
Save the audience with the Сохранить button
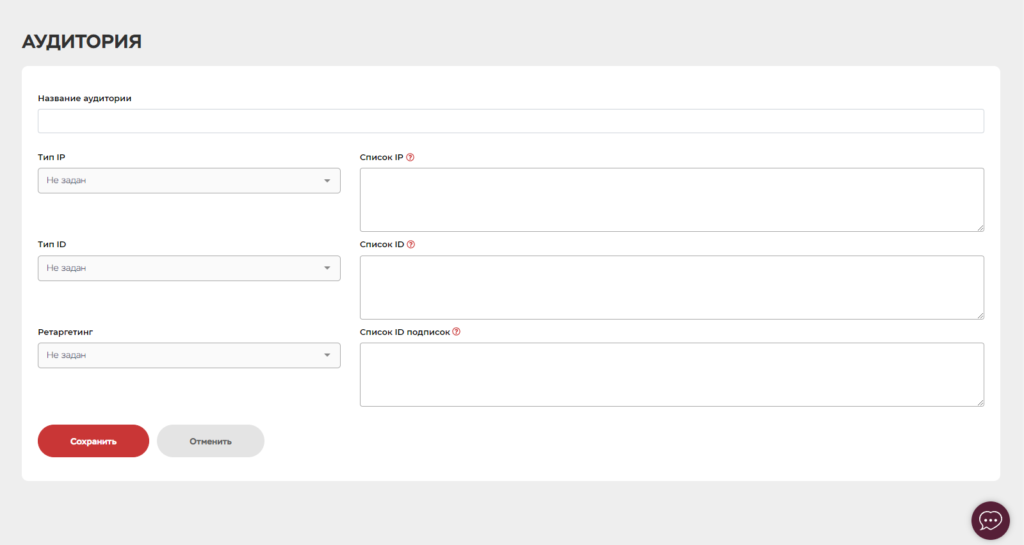[x=93, y=441]
